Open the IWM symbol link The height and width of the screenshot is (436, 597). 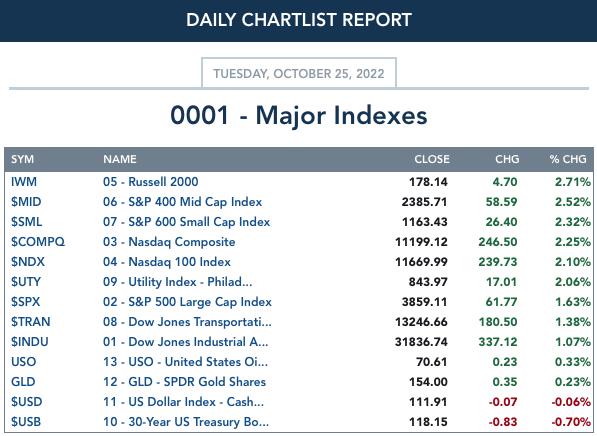coord(24,182)
